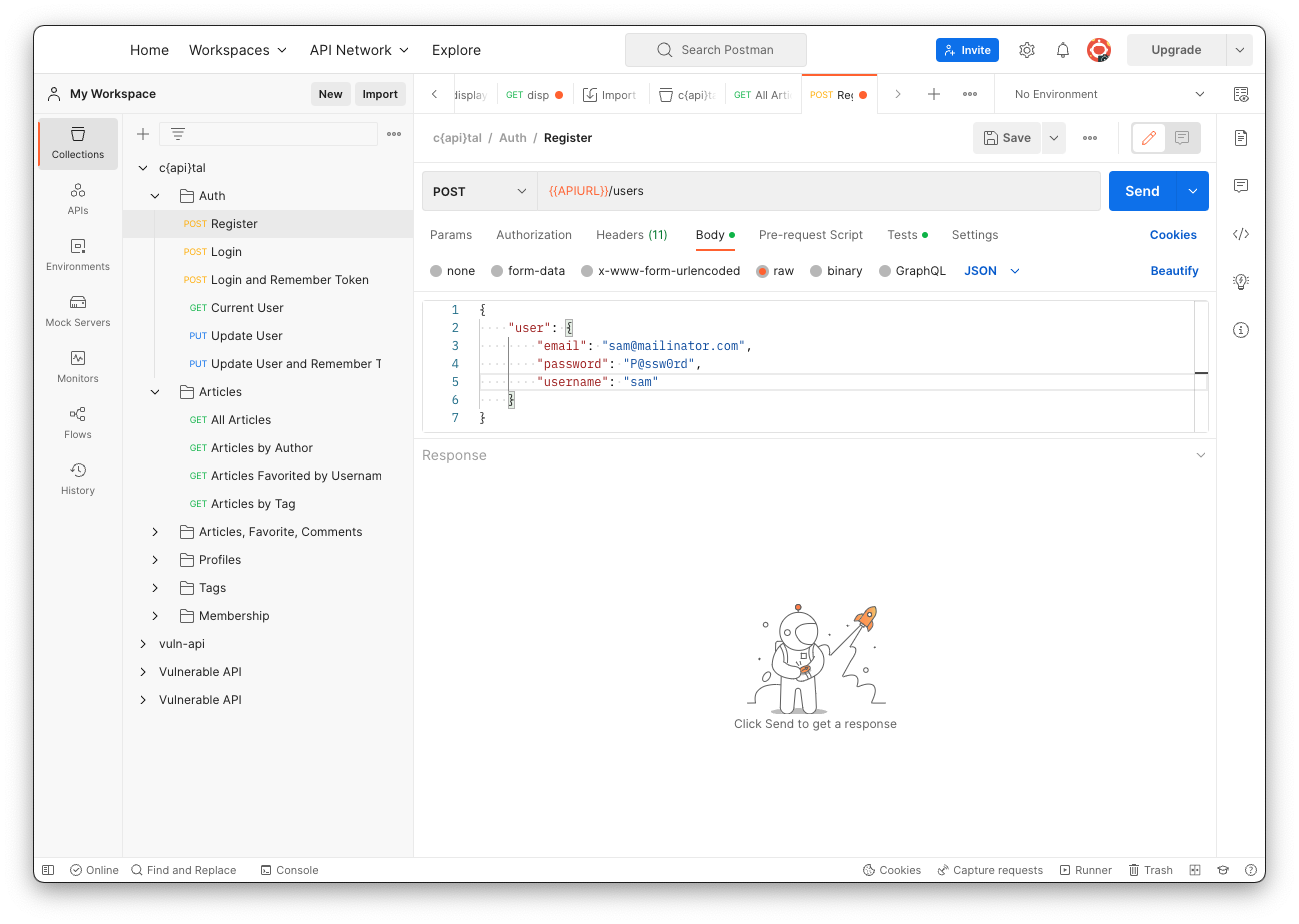
Task: Open the Mock Servers sidebar panel
Action: point(78,311)
